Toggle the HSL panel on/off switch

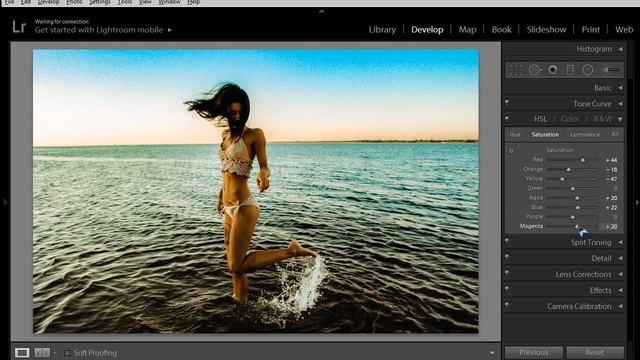[507, 118]
